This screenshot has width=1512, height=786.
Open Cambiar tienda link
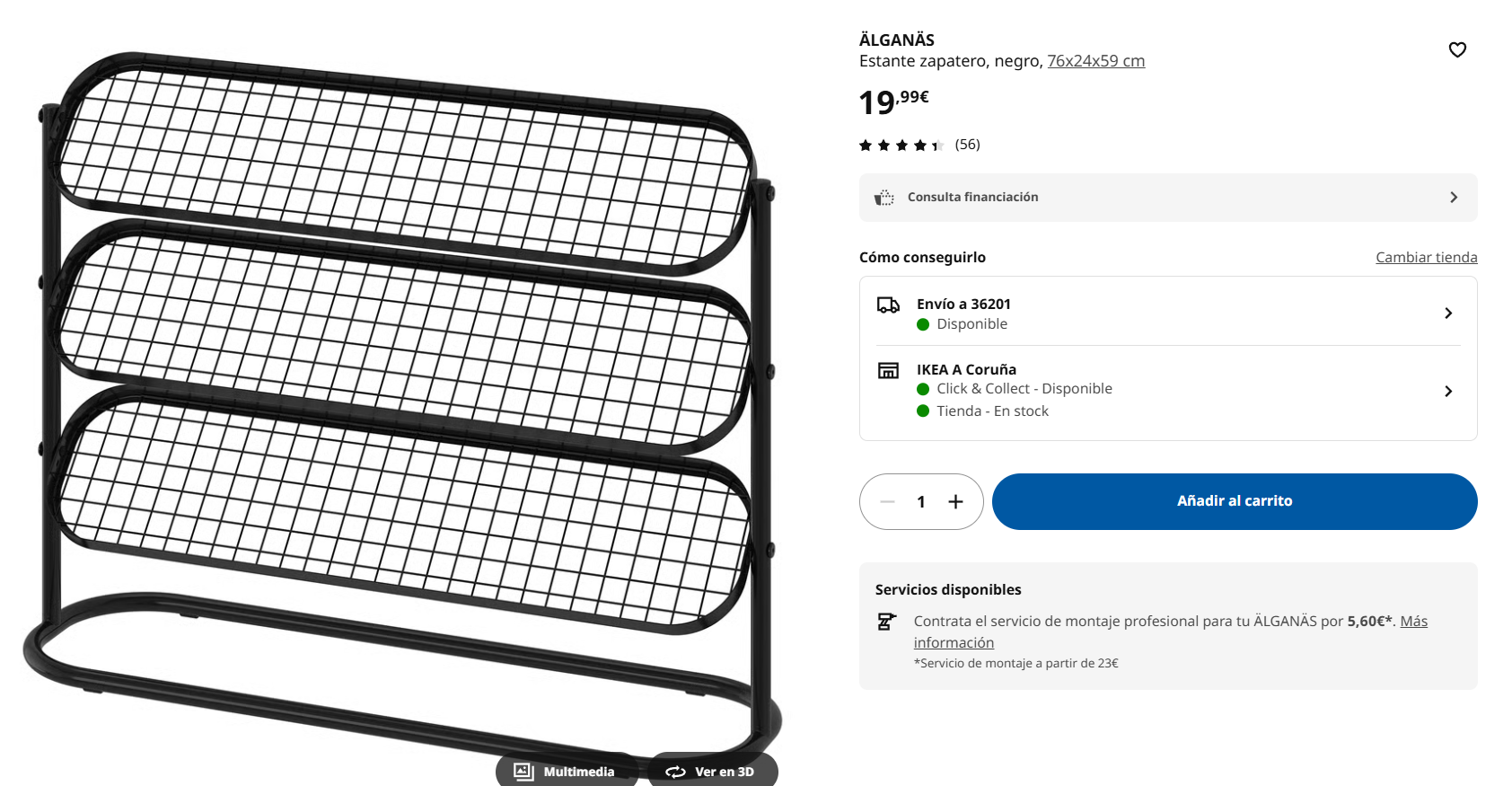[1426, 258]
